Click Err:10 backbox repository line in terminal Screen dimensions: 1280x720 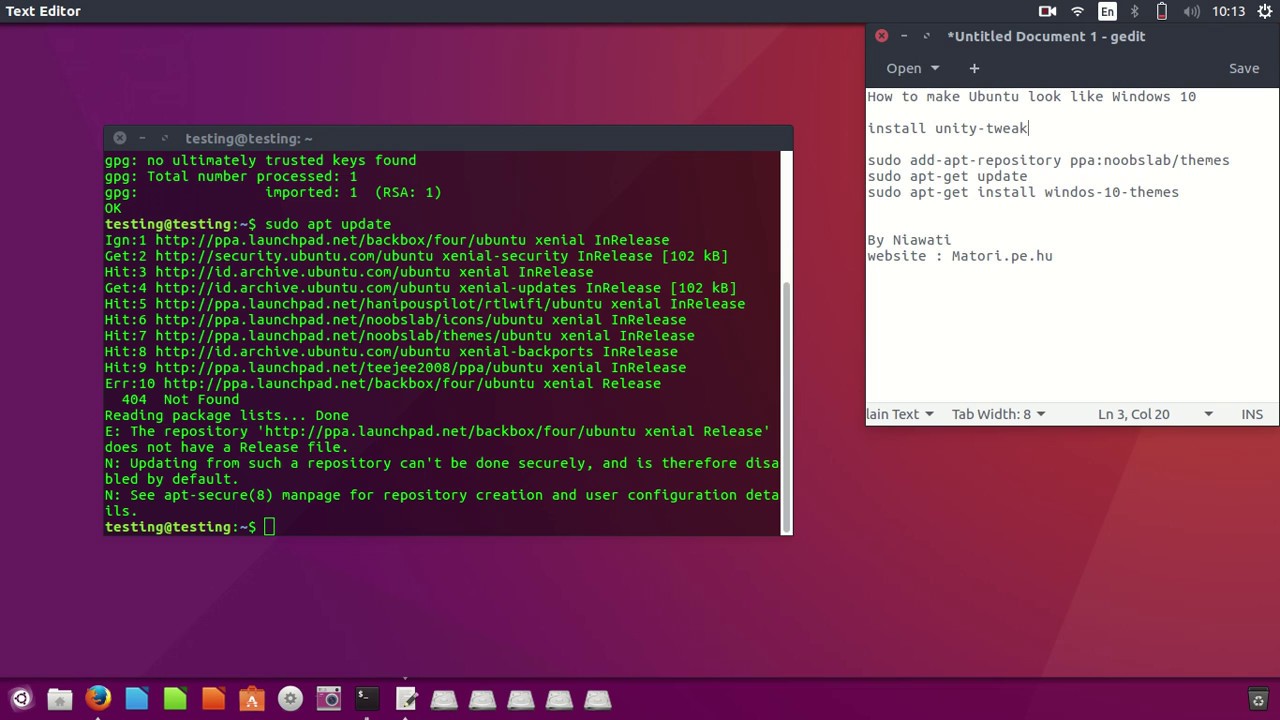382,383
